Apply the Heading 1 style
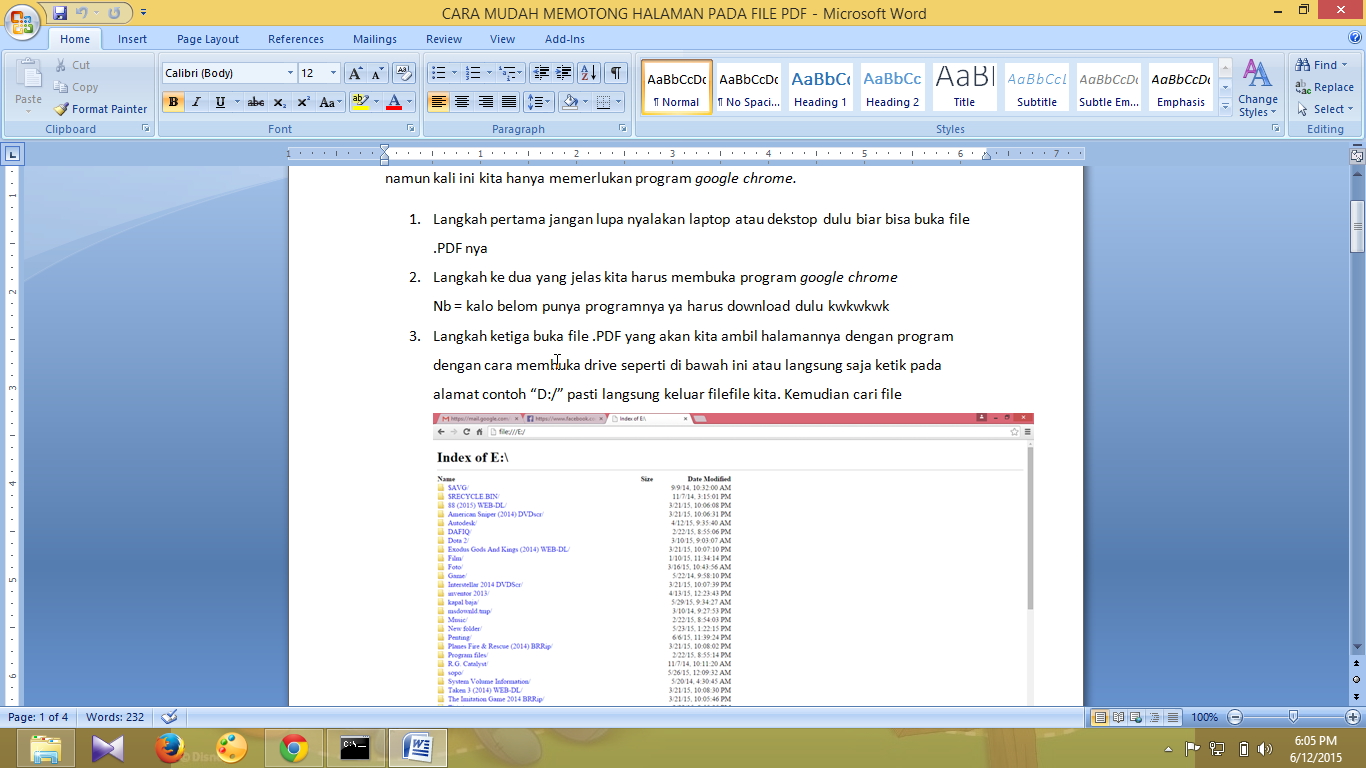Screen dimensions: 1366x768 [x=821, y=87]
